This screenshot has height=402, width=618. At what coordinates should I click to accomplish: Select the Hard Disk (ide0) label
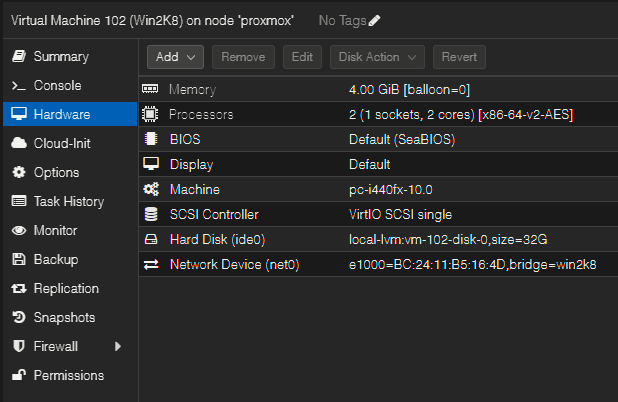tap(217, 240)
